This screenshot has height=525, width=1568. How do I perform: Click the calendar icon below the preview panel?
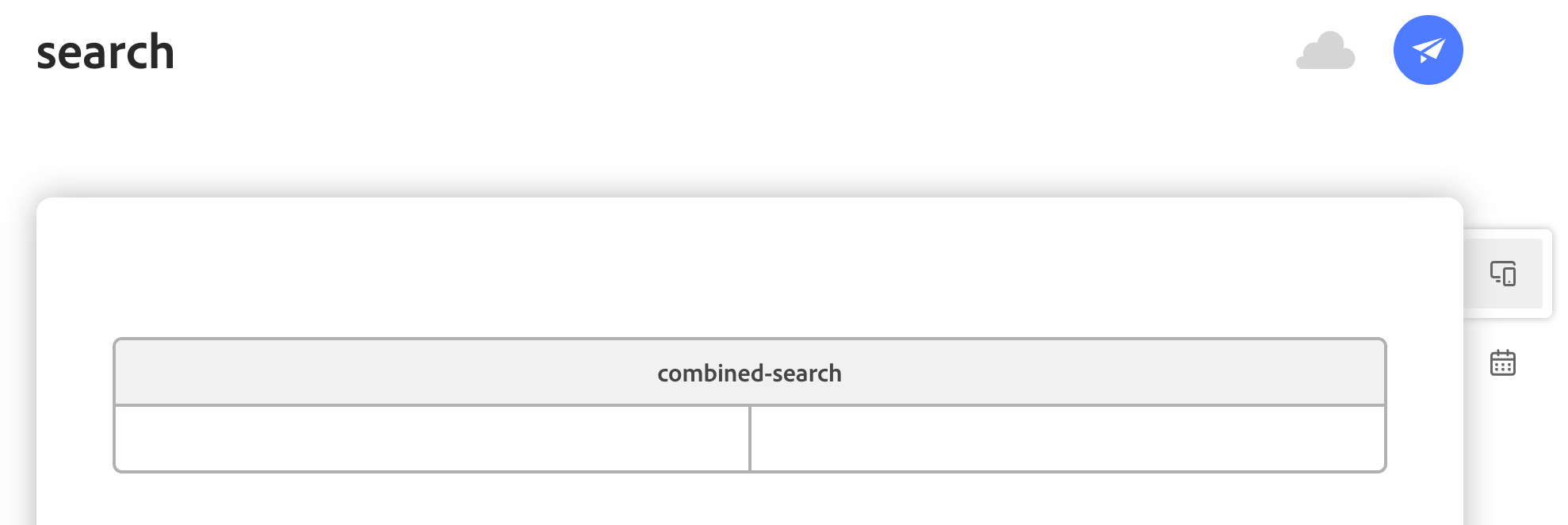(1504, 362)
